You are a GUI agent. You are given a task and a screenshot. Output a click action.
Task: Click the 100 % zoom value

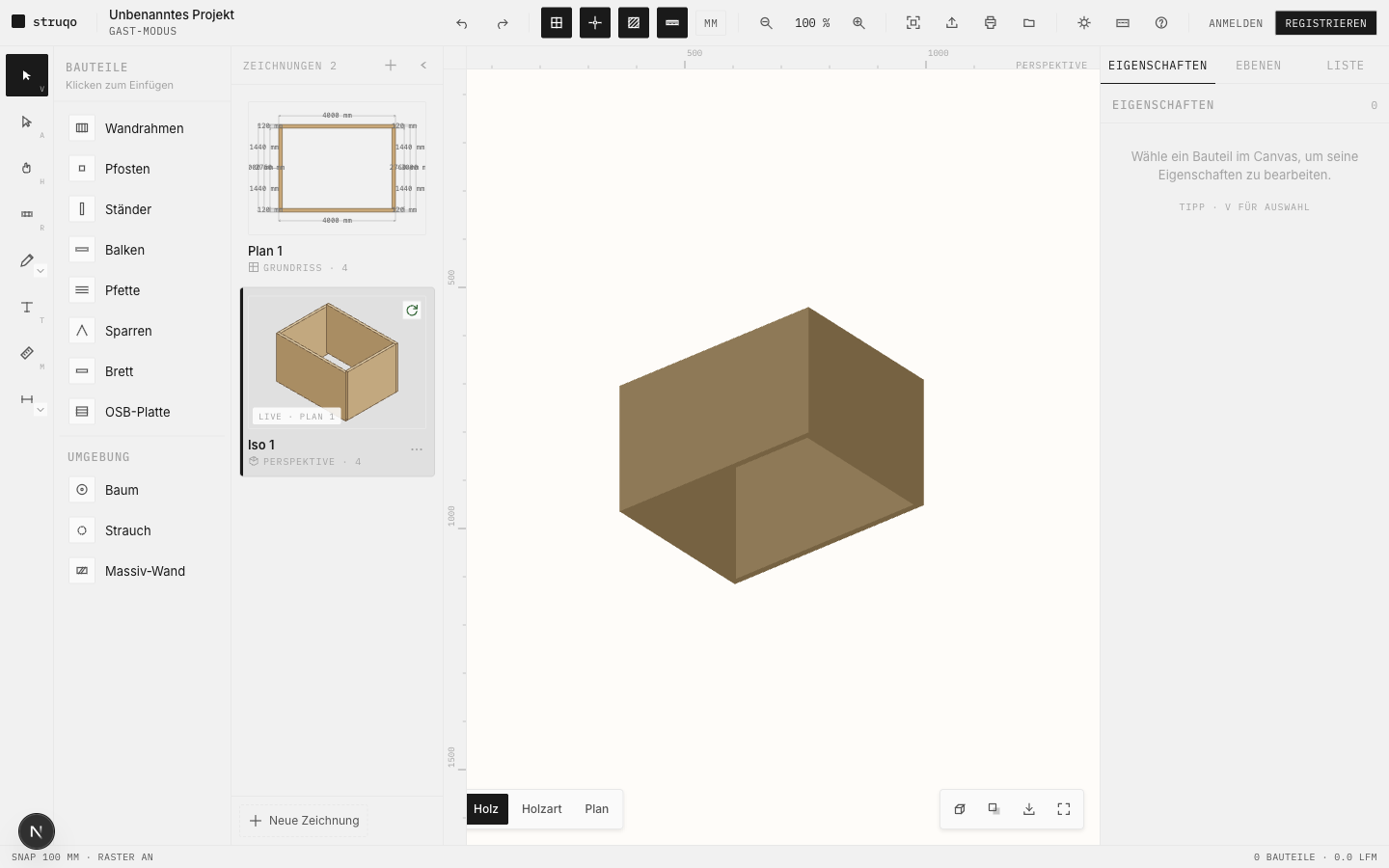(812, 23)
